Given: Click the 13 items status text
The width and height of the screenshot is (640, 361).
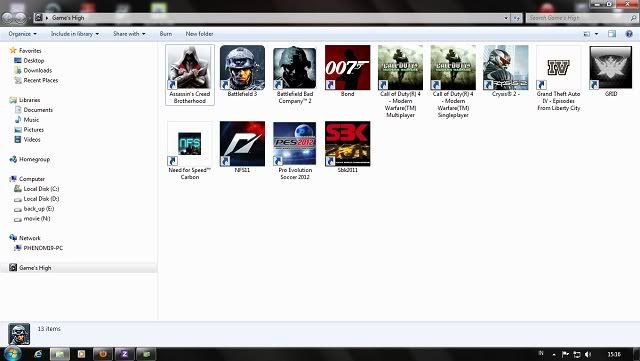Looking at the screenshot, I should 49,329.
